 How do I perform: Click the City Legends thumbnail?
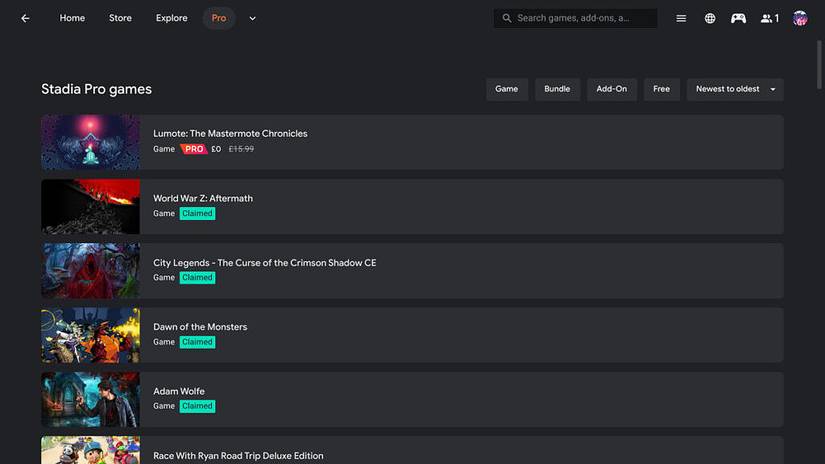pyautogui.click(x=90, y=271)
